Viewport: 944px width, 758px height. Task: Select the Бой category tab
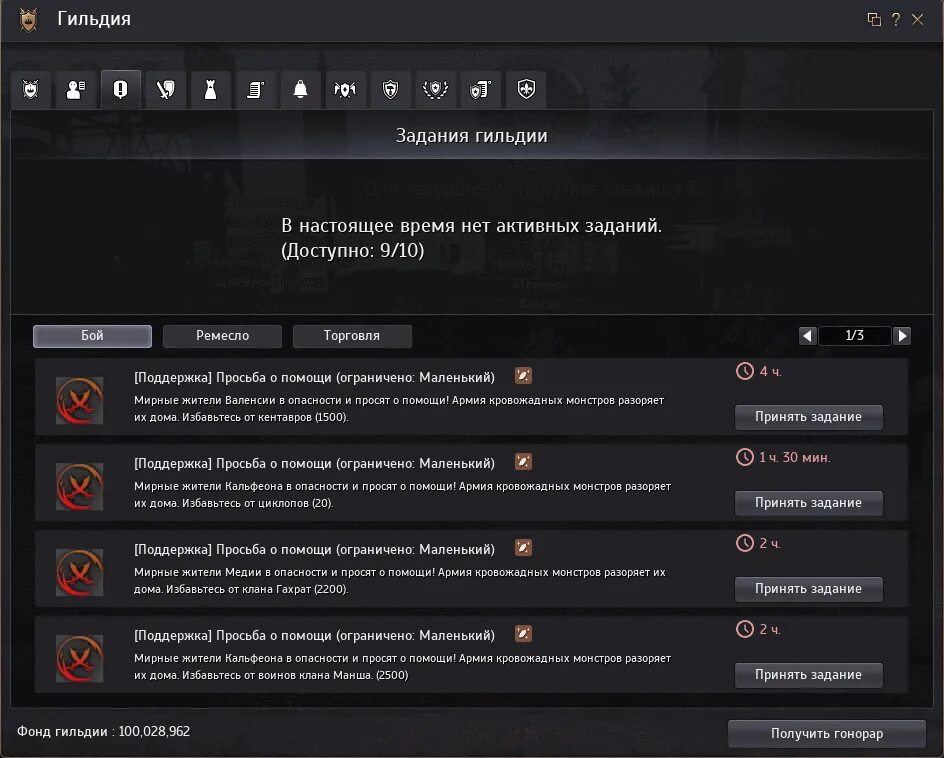(92, 336)
